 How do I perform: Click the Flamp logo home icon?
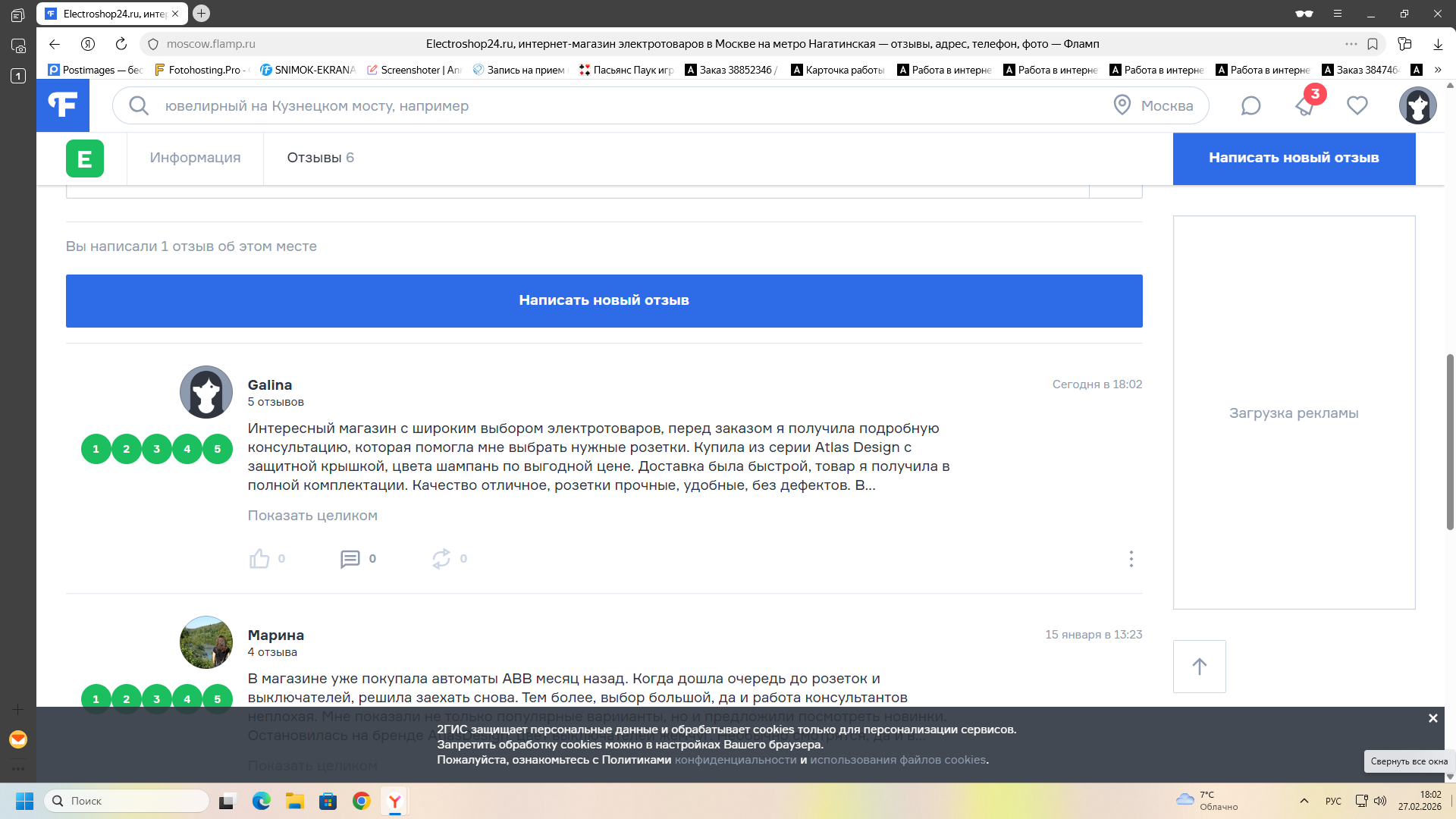pos(63,105)
